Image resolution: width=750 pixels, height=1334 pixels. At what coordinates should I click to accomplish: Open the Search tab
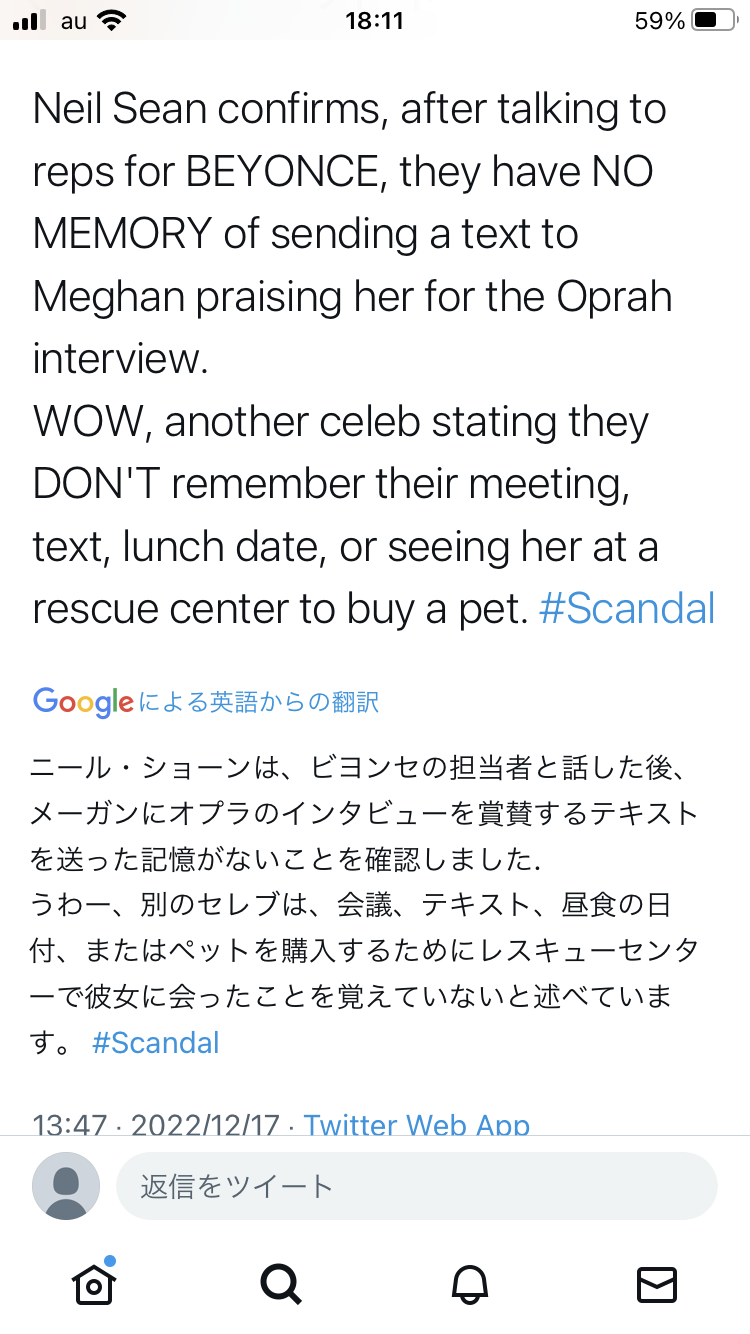(280, 1285)
